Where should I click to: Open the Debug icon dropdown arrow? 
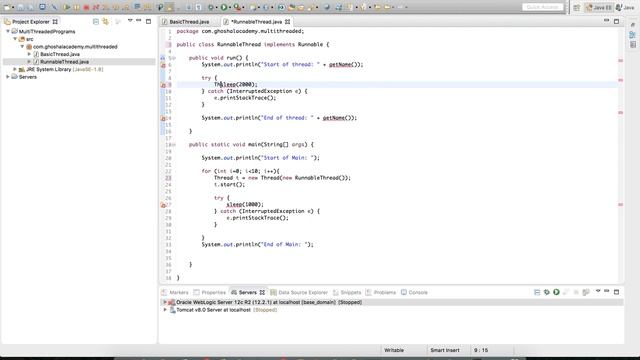pyautogui.click(x=216, y=7)
